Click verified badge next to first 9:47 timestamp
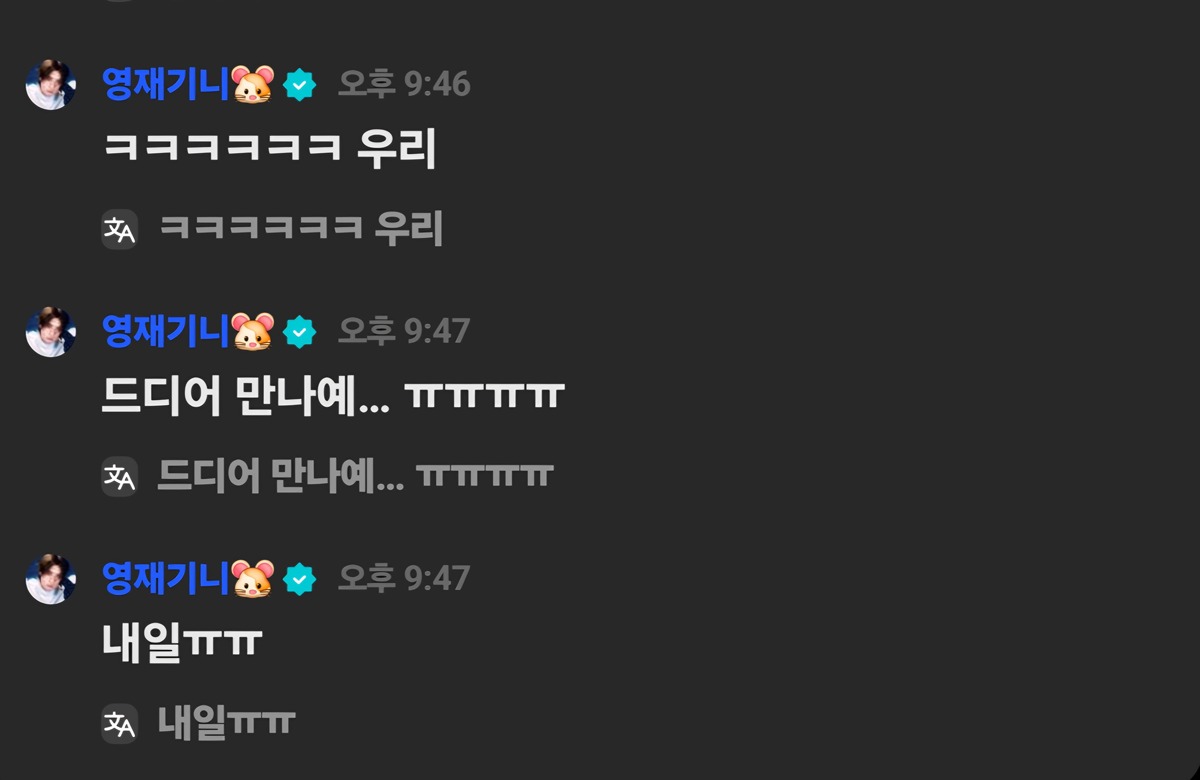Viewport: 1200px width, 780px height. tap(300, 332)
